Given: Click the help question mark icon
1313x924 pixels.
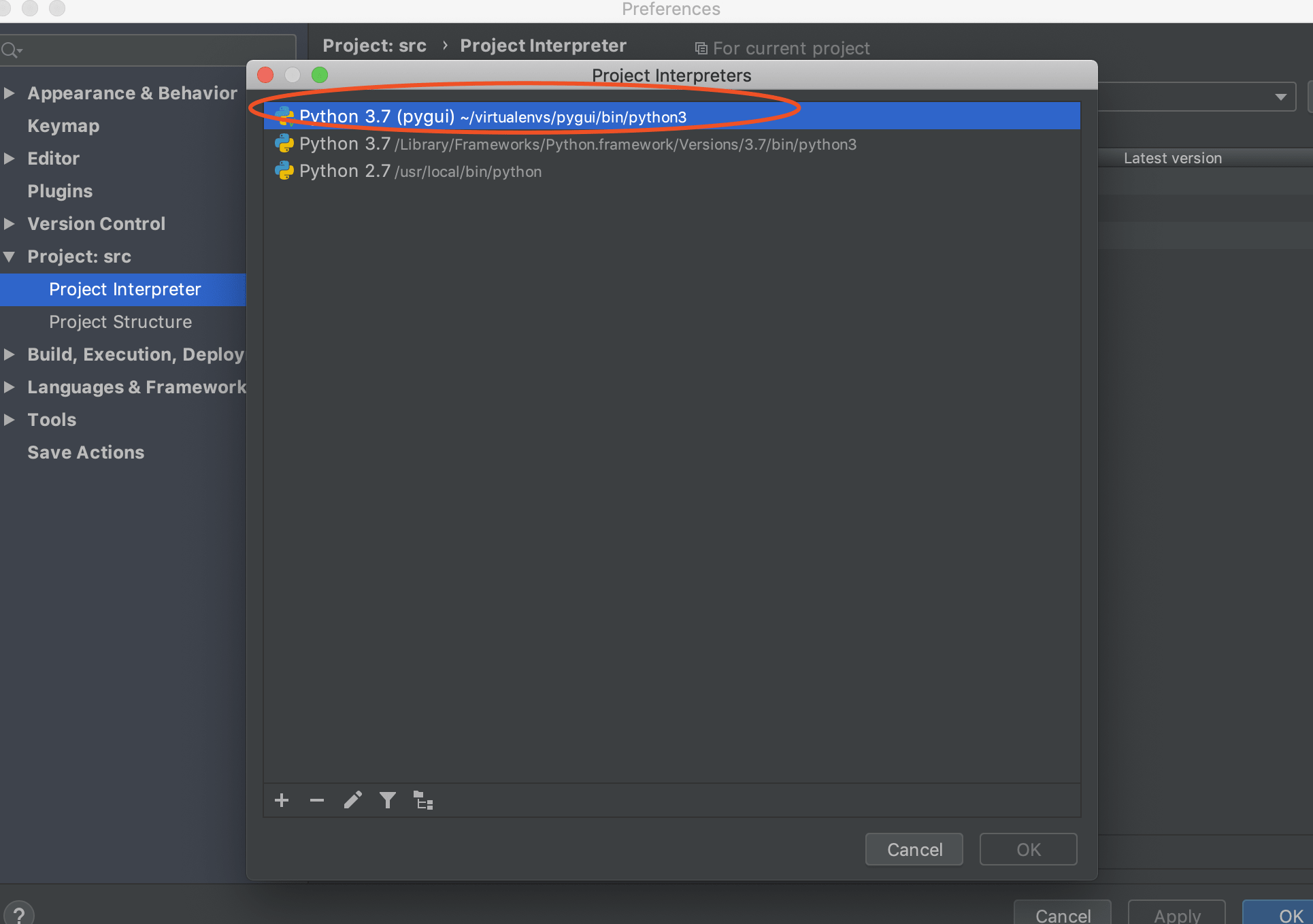Looking at the screenshot, I should pyautogui.click(x=19, y=913).
